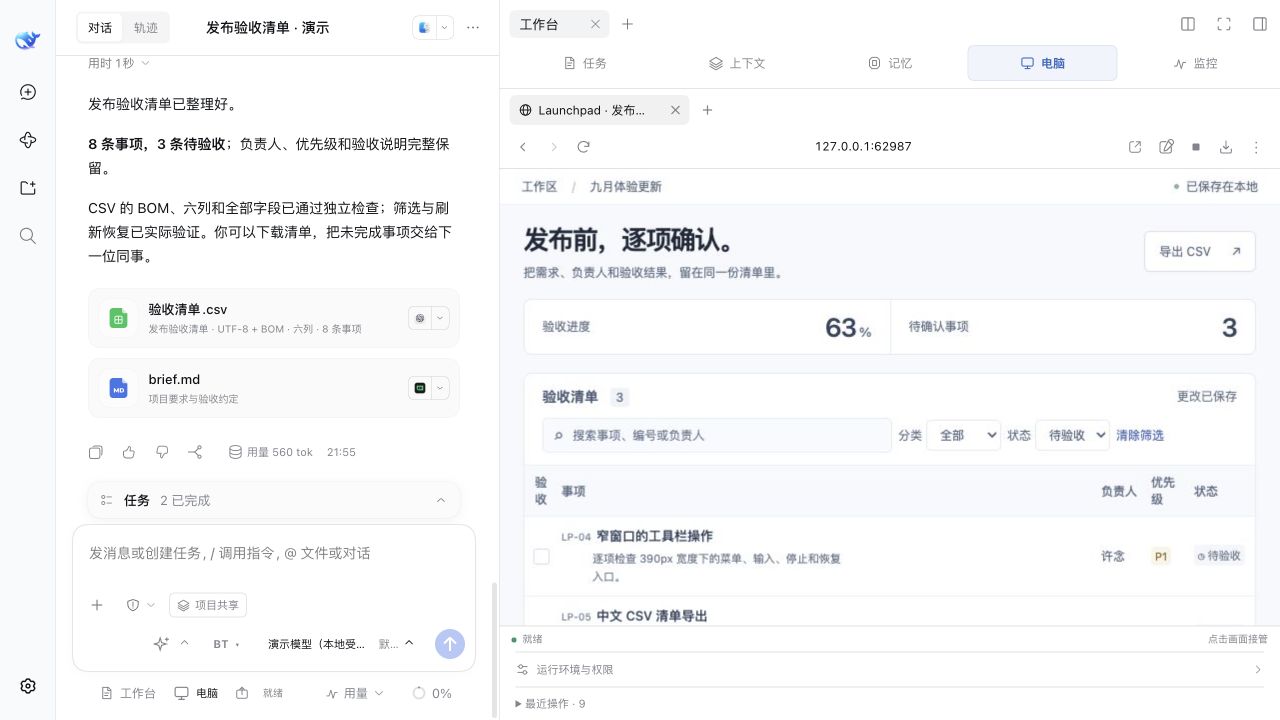Tick the checkbox for LP-04 item
Viewport: 1280px width, 720px height.
tap(541, 556)
